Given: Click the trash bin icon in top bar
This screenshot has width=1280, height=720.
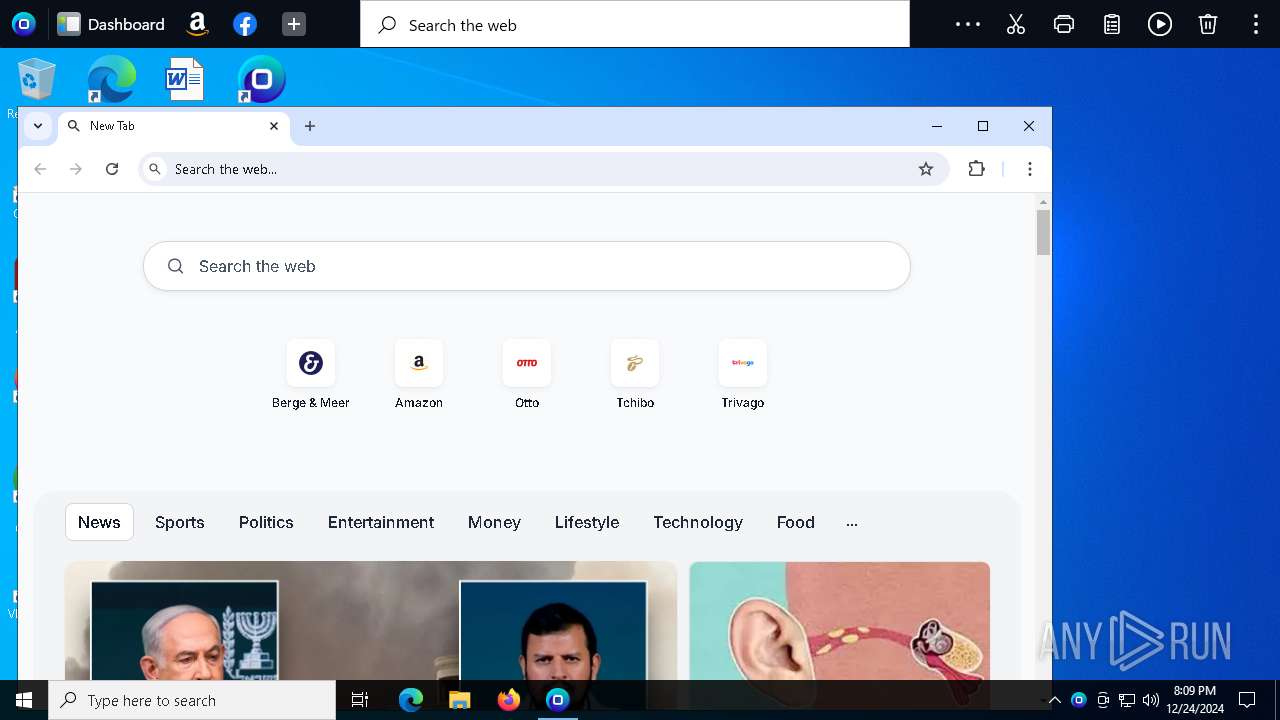Looking at the screenshot, I should tap(1208, 24).
